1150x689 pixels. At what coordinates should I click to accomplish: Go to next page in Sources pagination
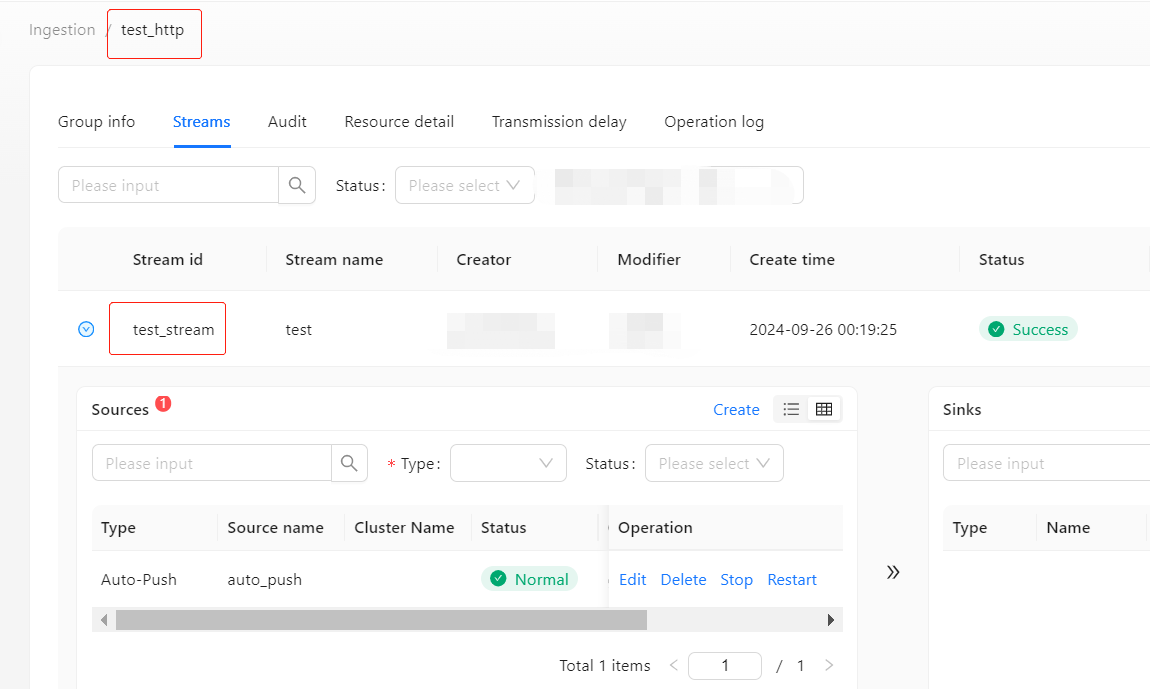click(828, 665)
